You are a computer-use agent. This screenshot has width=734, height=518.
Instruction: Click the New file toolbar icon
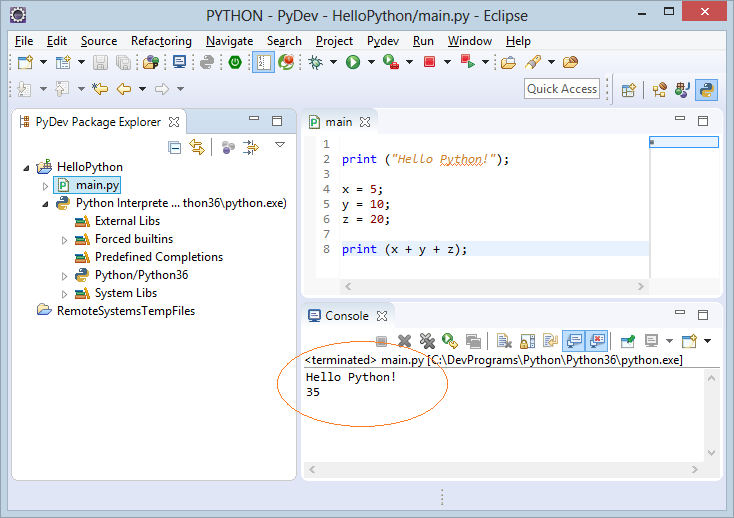(25, 62)
